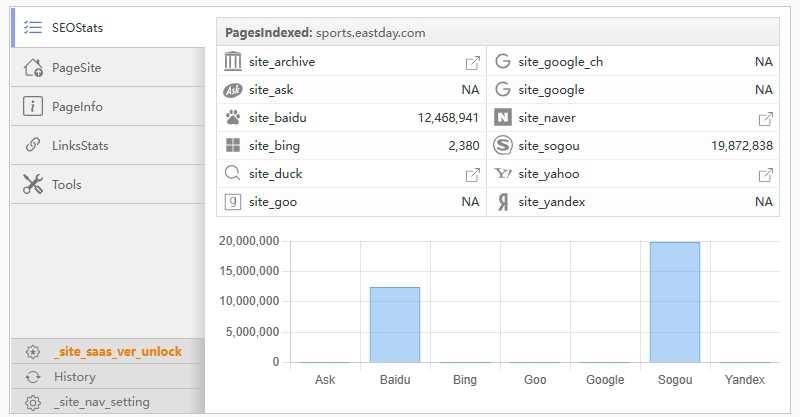This screenshot has height=417, width=800.
Task: Click the site_naver N icon
Action: click(x=503, y=118)
